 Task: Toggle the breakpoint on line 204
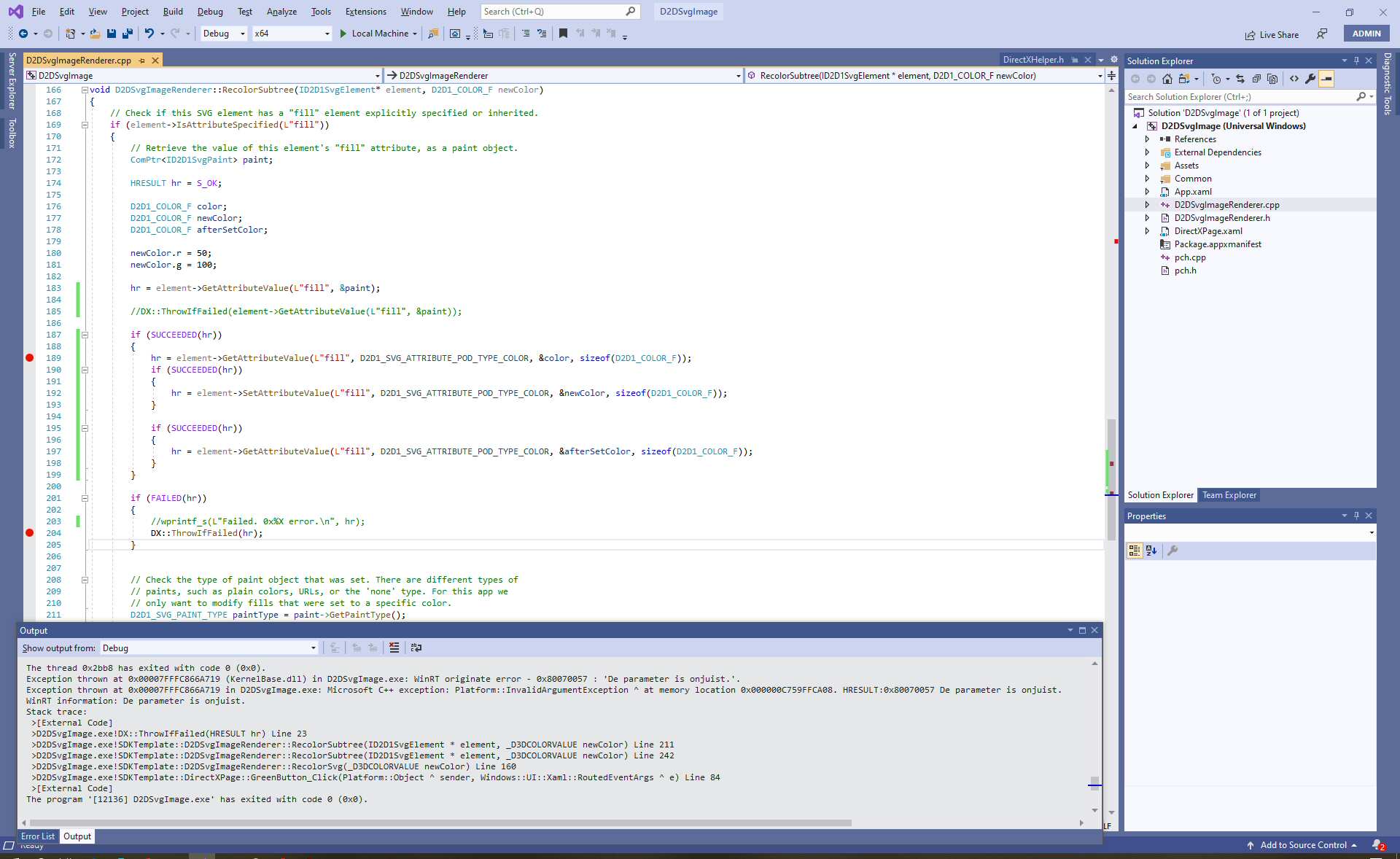click(30, 533)
